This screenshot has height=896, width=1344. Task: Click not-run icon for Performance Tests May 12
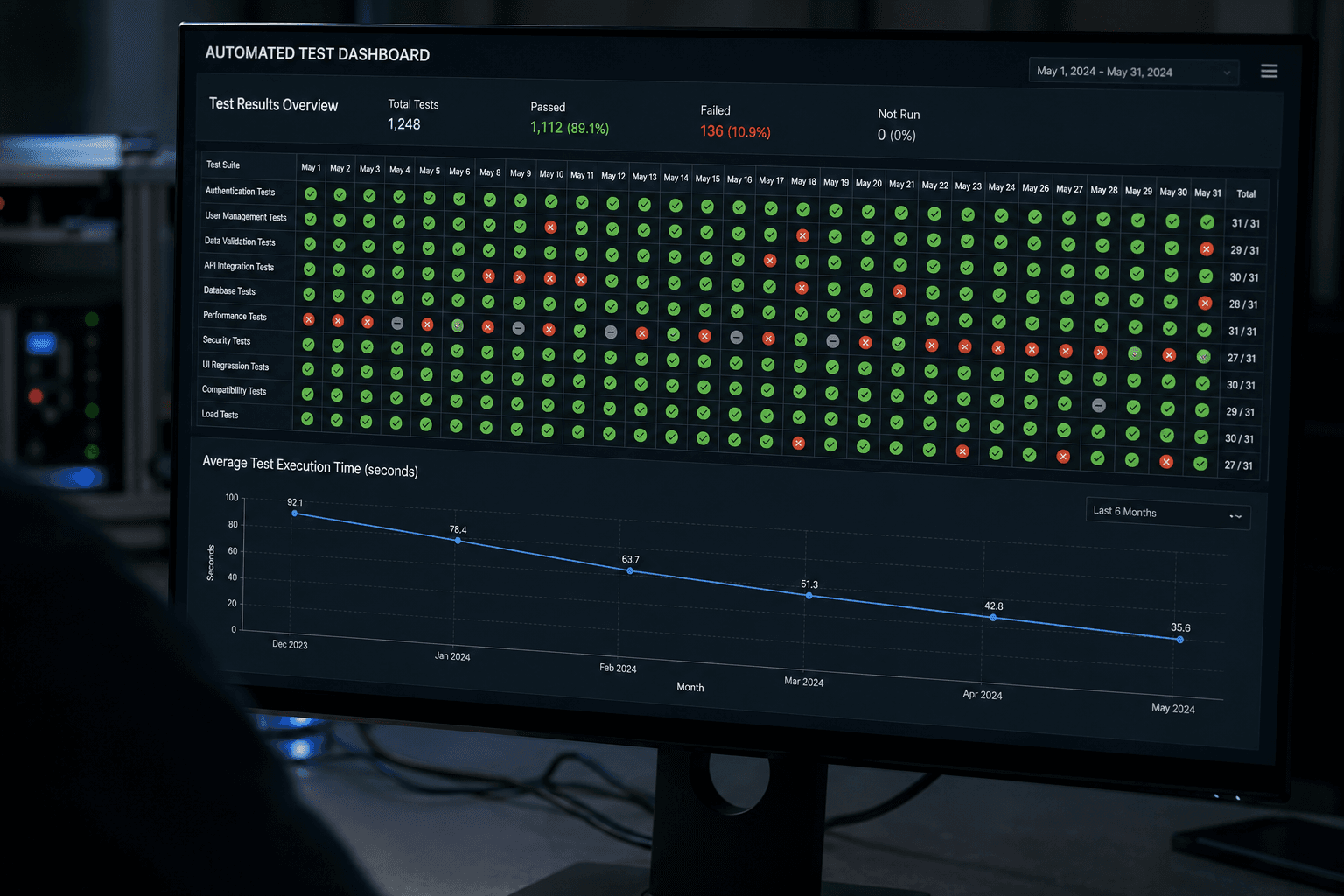[x=611, y=332]
